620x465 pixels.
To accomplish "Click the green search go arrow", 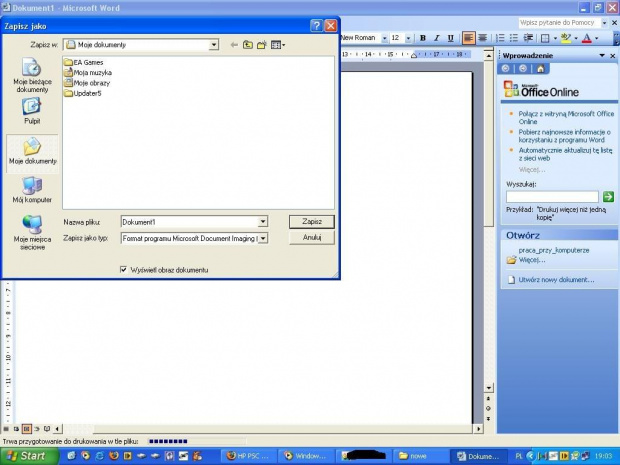I will point(608,196).
